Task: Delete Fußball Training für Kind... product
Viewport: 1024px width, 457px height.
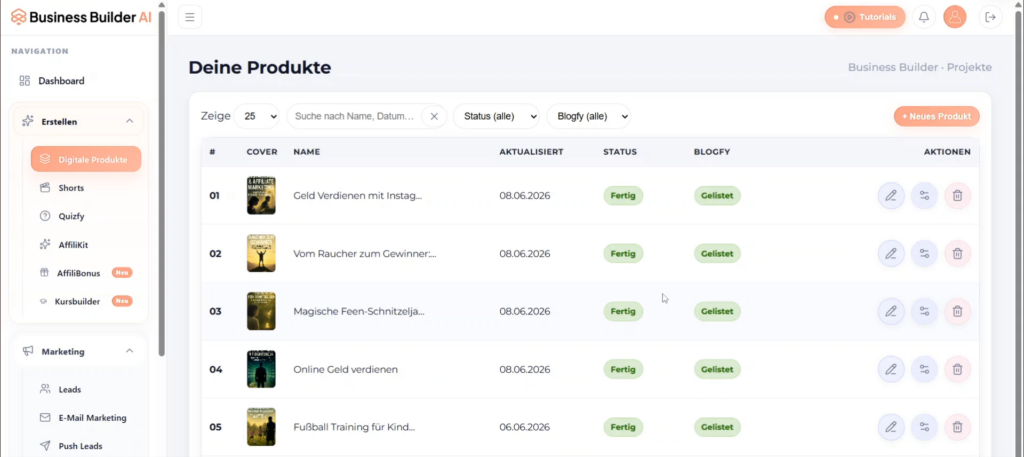Action: [x=957, y=427]
